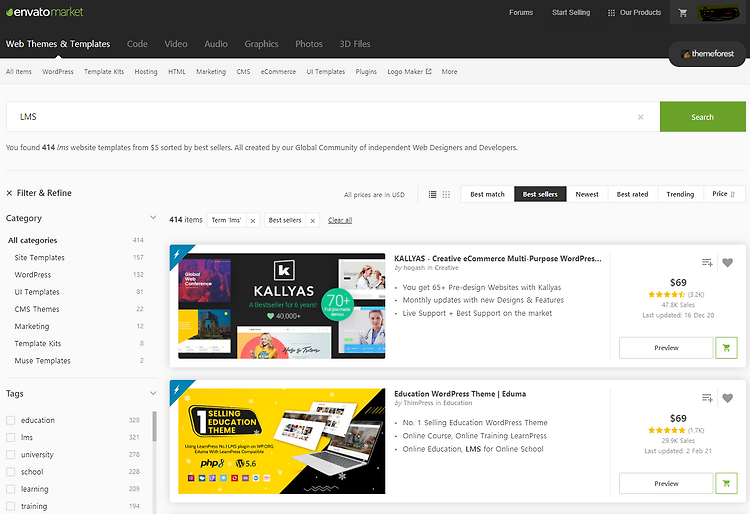This screenshot has width=750, height=514.
Task: Preview the Eduma theme
Action: point(666,483)
